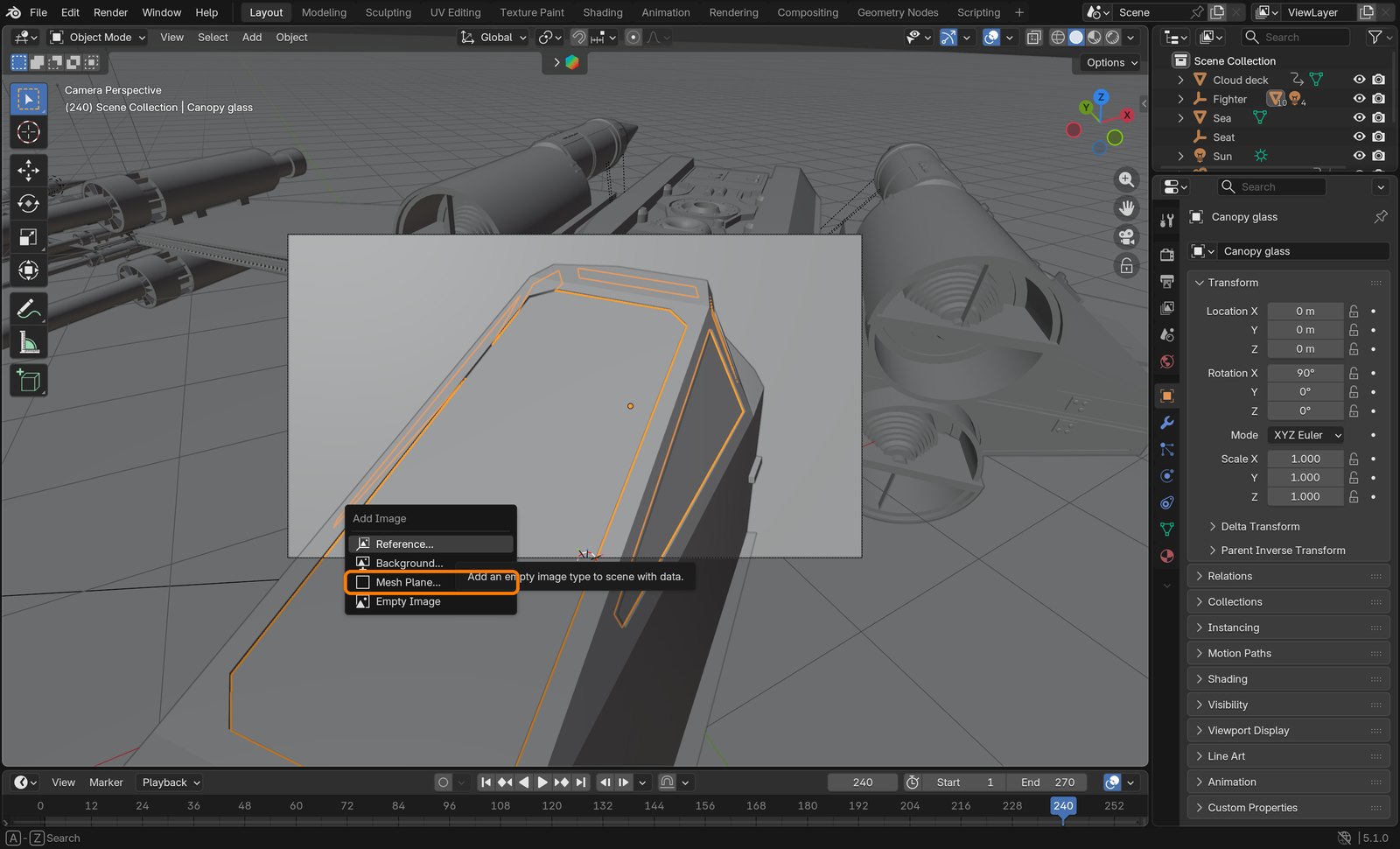Open the Object Mode dropdown
1400x849 pixels.
click(98, 38)
